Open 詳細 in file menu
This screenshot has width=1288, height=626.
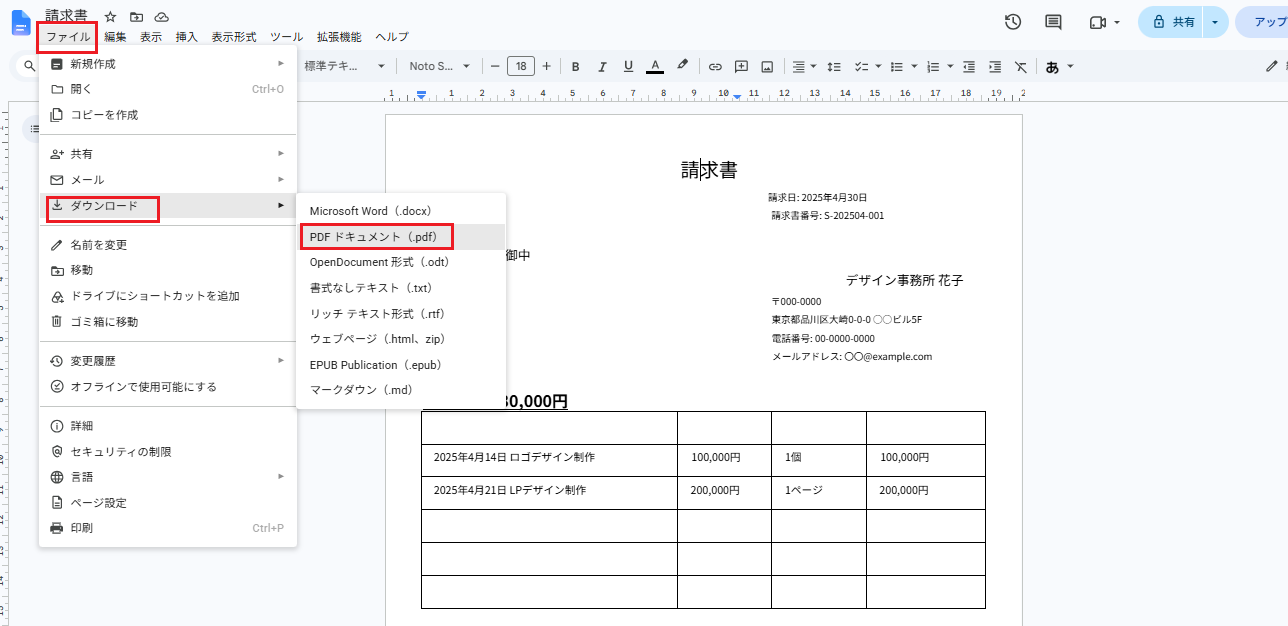[x=168, y=426]
